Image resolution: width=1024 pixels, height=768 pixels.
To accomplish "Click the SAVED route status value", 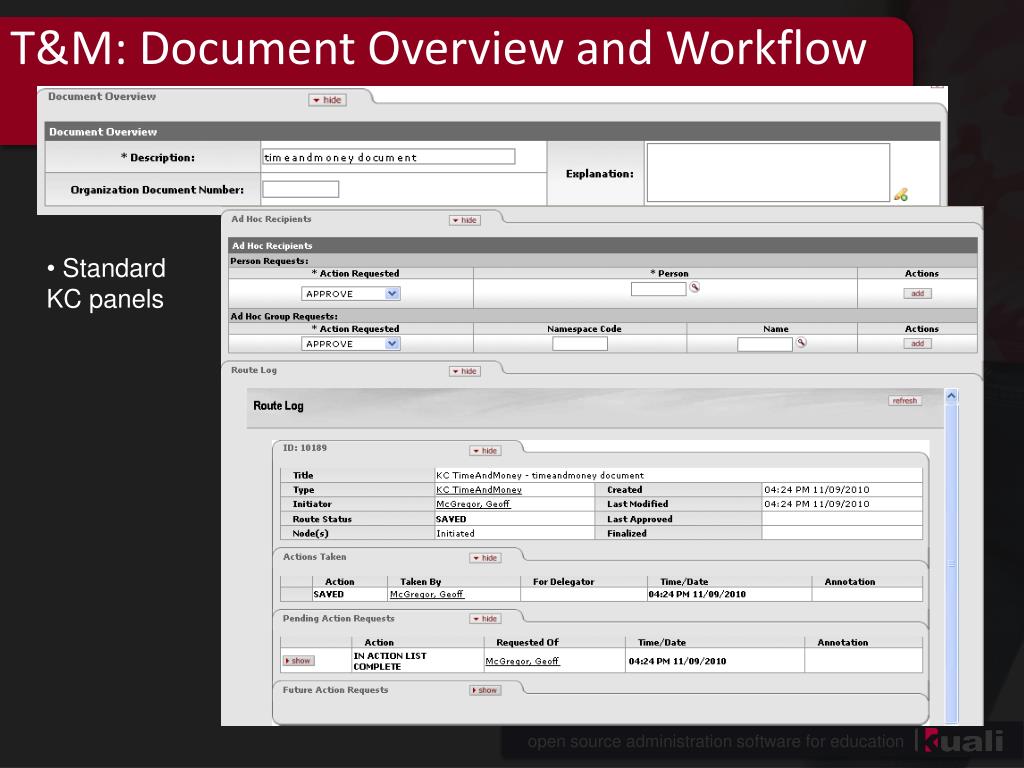I will click(451, 519).
